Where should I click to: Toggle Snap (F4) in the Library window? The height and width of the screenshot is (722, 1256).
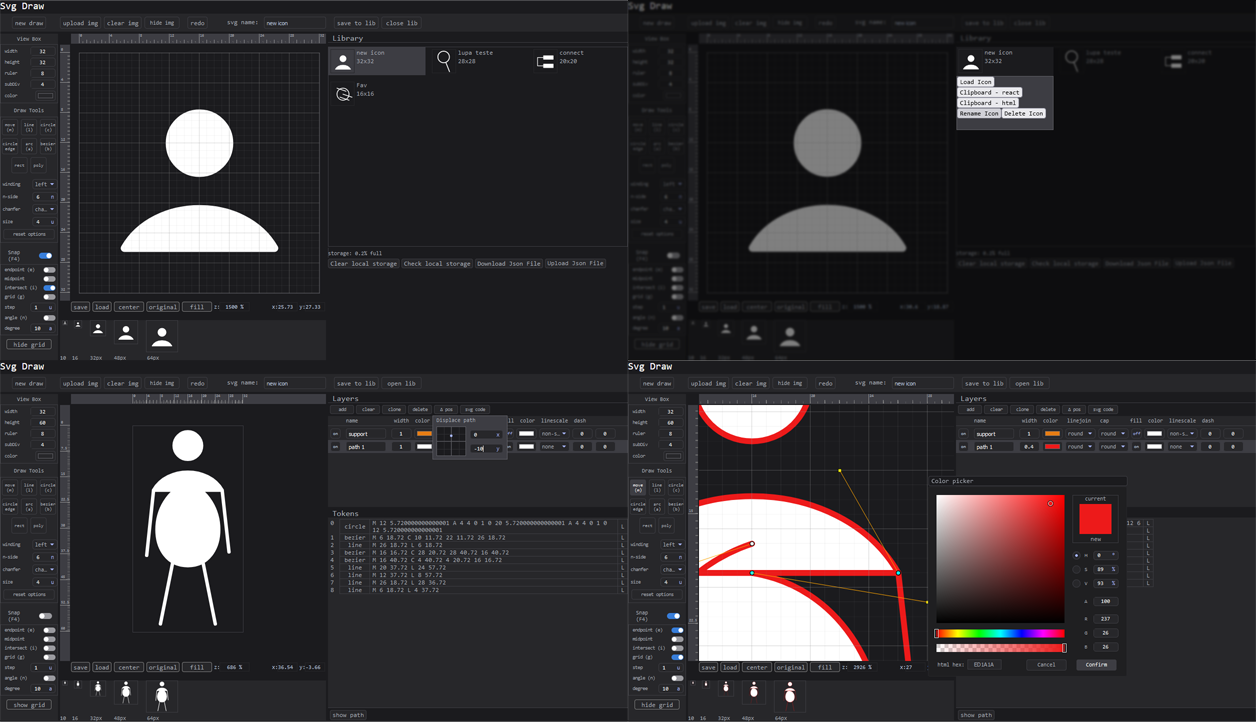pos(45,256)
